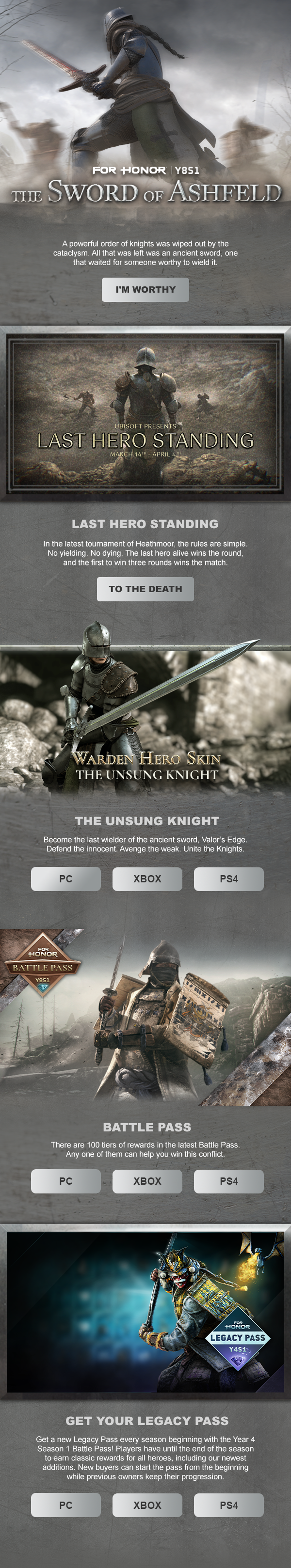This screenshot has height=1568, width=291.
Task: Click the TO THE DEATH button
Action: pyautogui.click(x=145, y=589)
